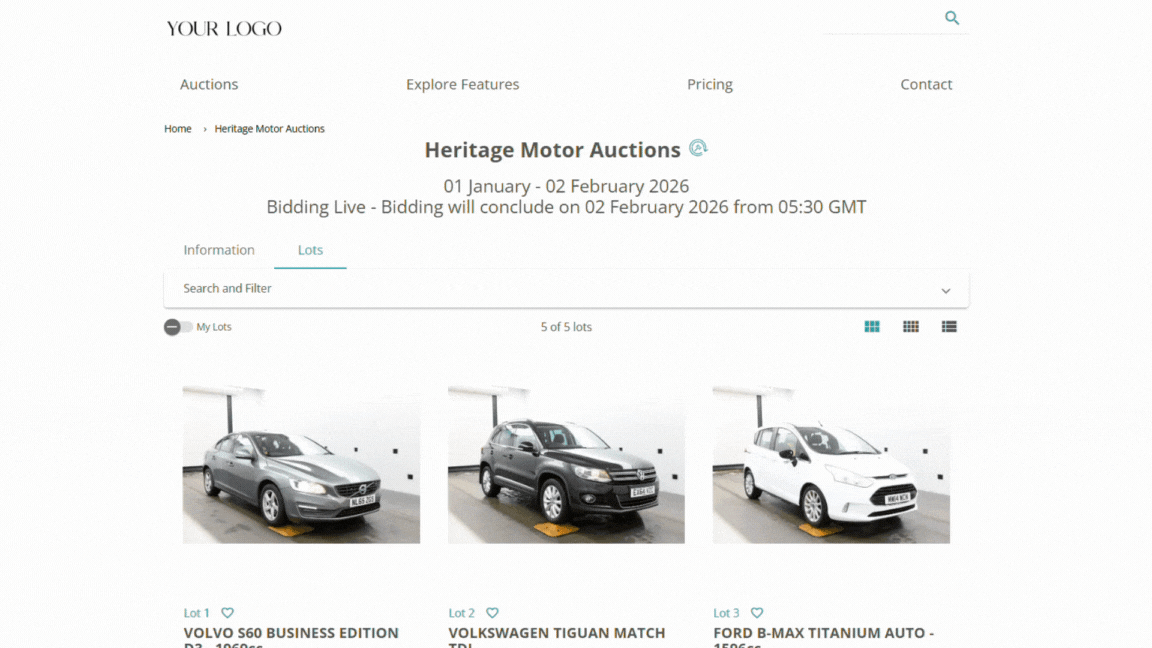The image size is (1152, 648).
Task: Favorite Lot 3 with heart icon
Action: (x=757, y=613)
